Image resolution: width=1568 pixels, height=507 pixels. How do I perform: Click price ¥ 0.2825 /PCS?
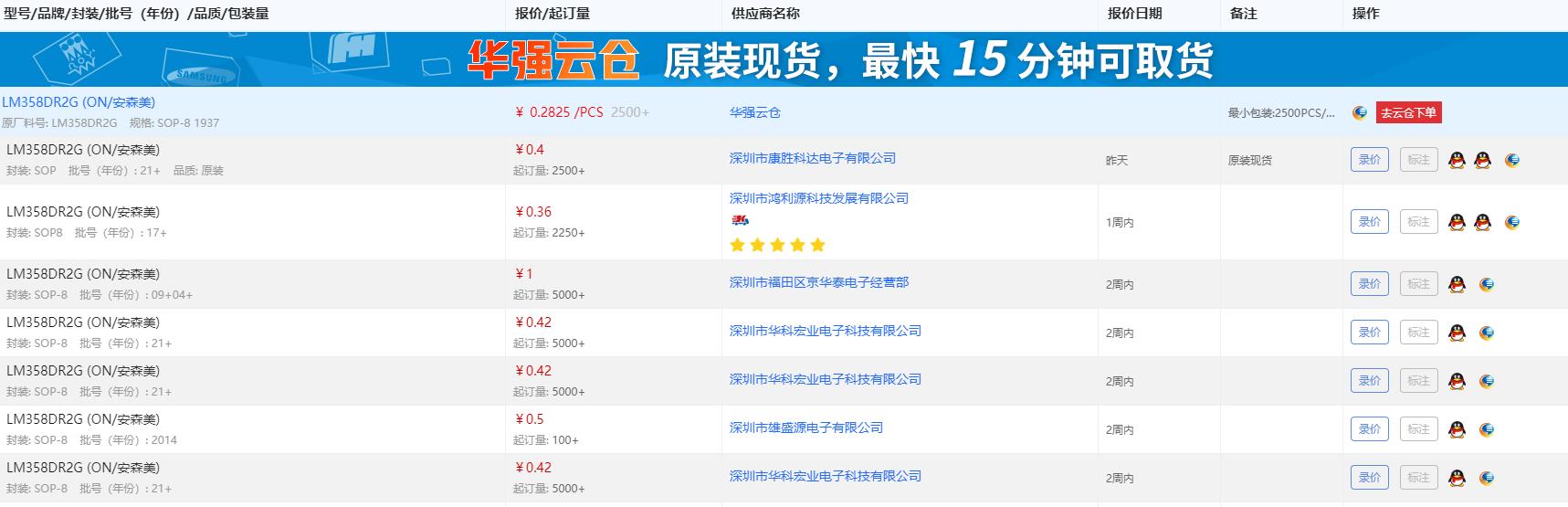click(x=560, y=112)
